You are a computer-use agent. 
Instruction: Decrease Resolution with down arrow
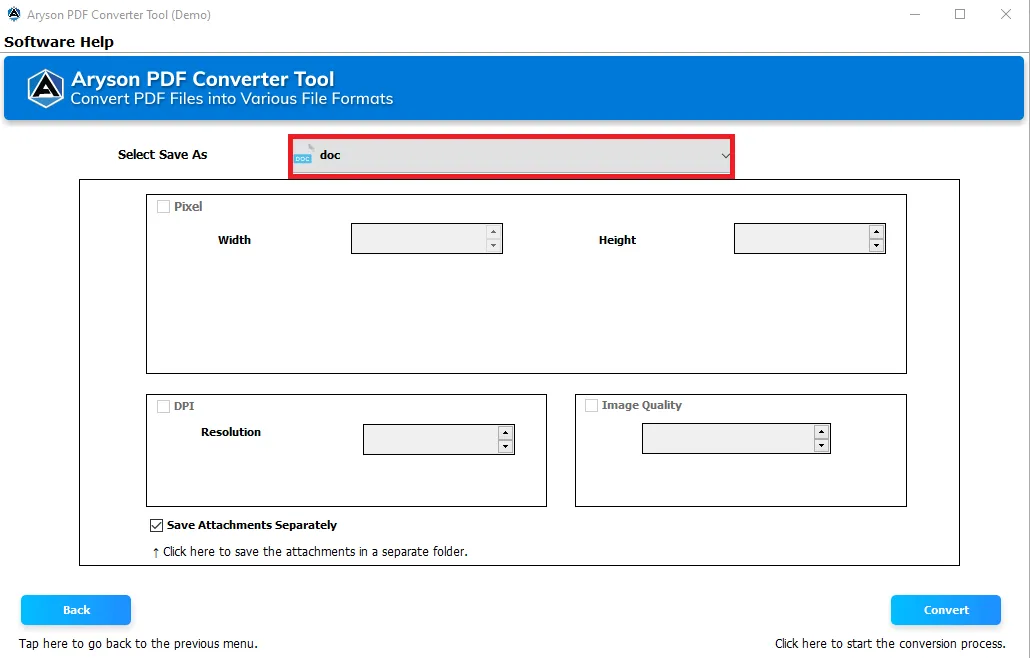505,447
